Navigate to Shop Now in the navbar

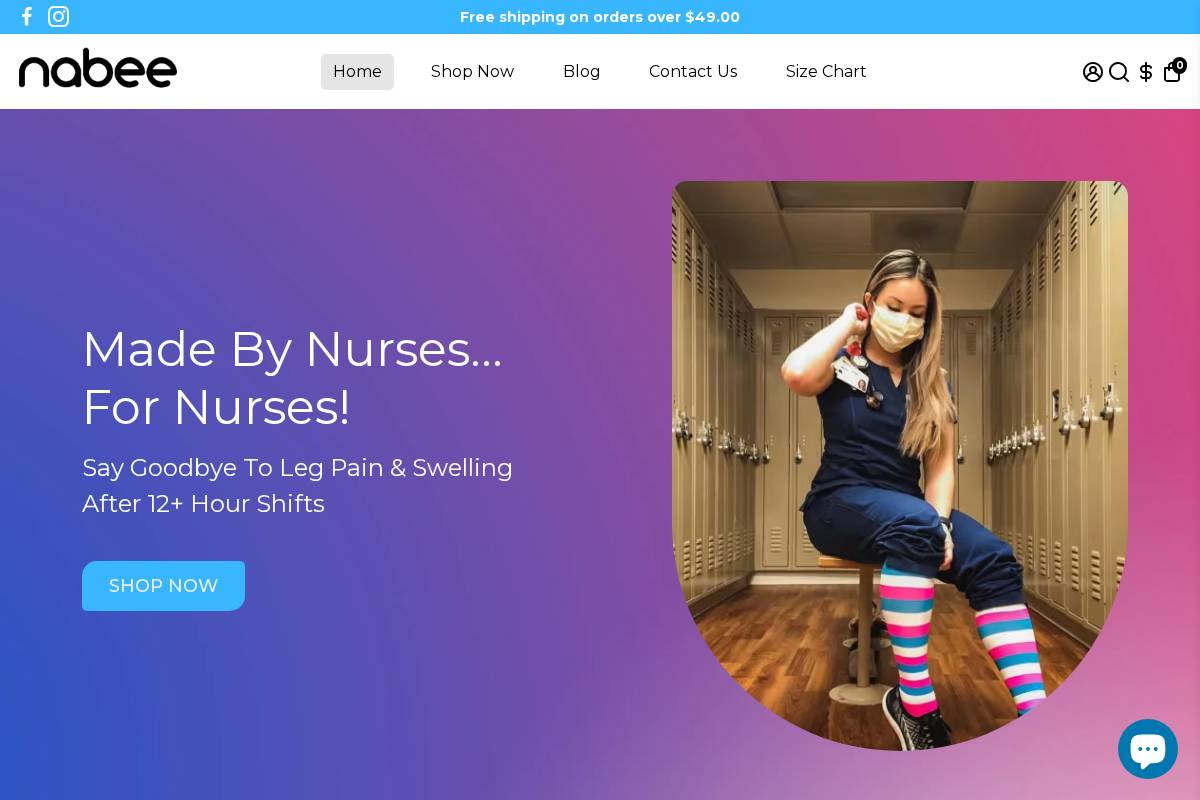(472, 72)
